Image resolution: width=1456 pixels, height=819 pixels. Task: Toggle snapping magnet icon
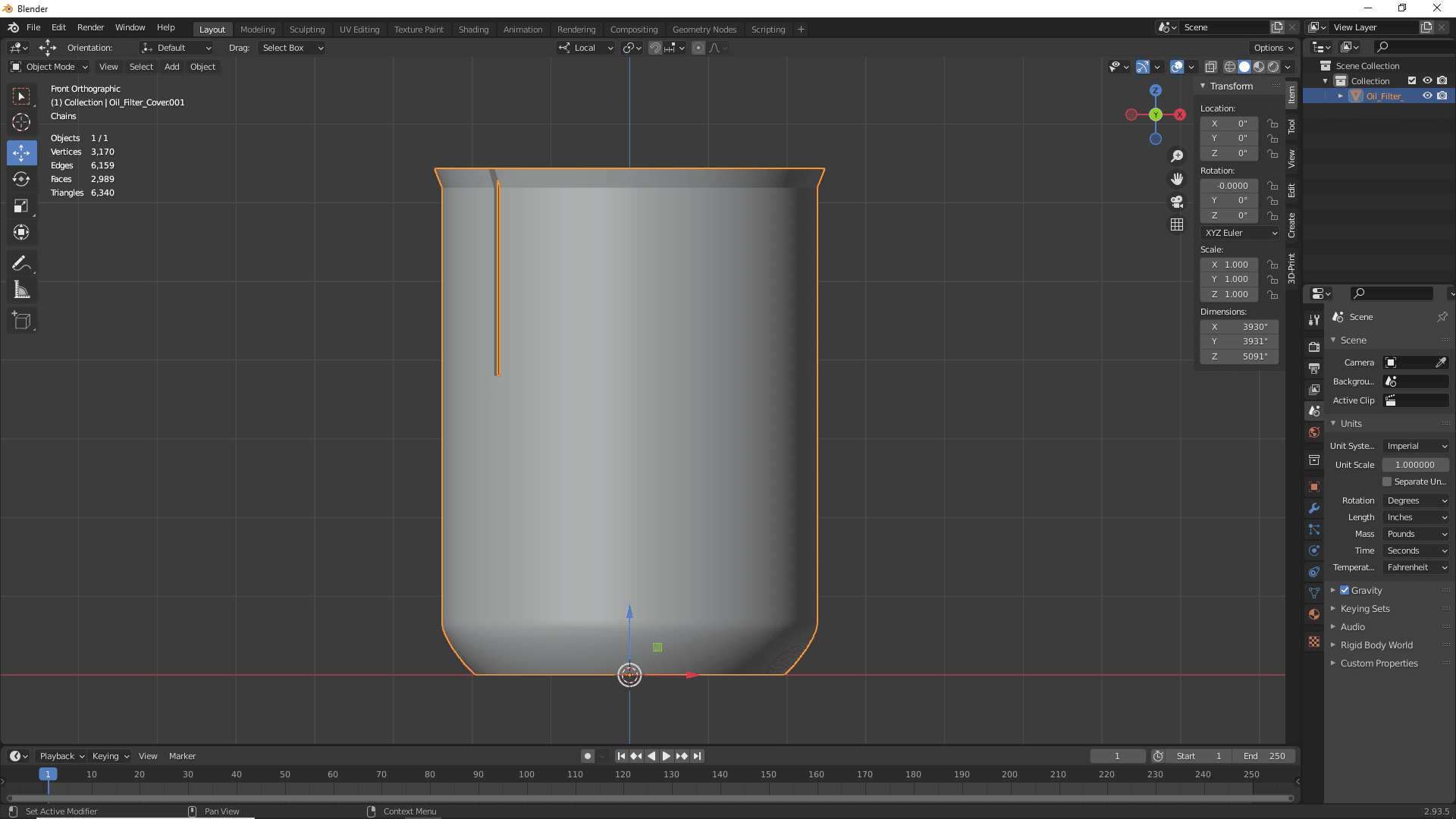tap(655, 48)
